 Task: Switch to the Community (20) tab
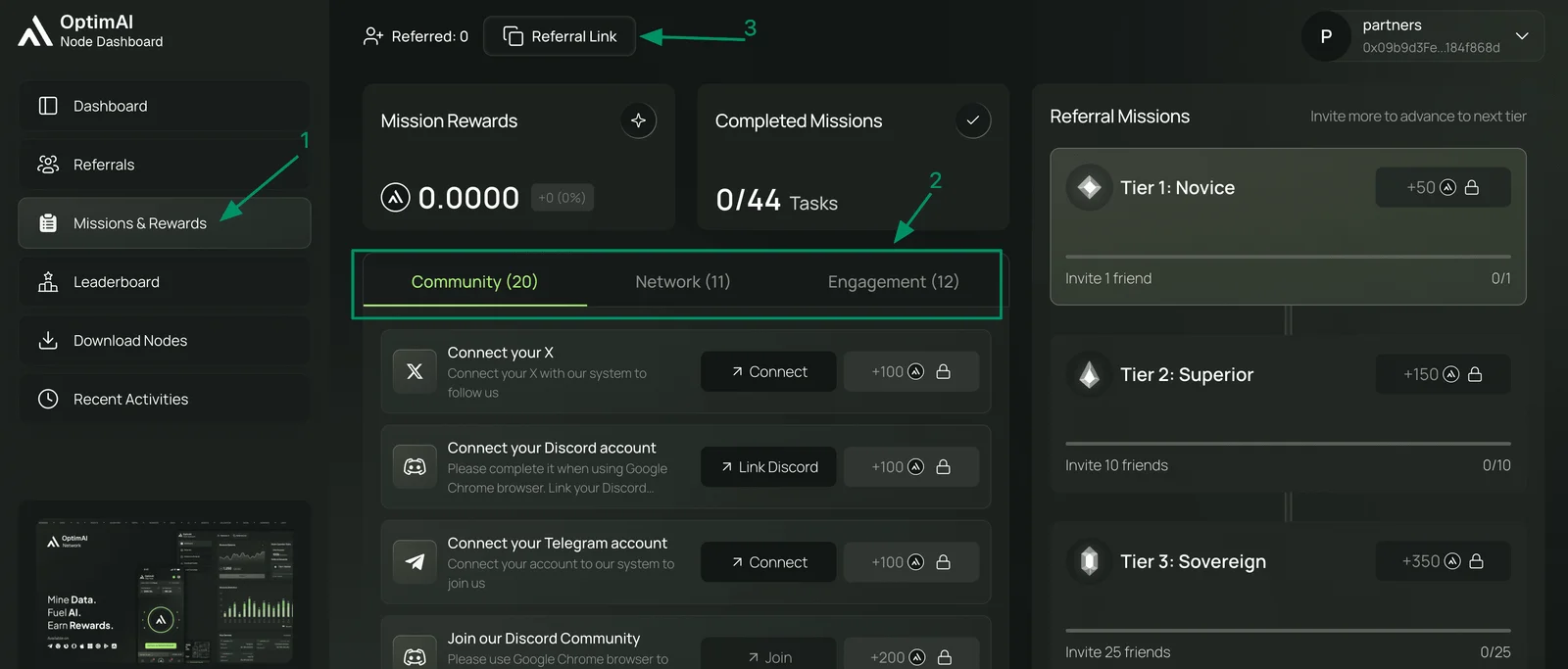(x=474, y=282)
